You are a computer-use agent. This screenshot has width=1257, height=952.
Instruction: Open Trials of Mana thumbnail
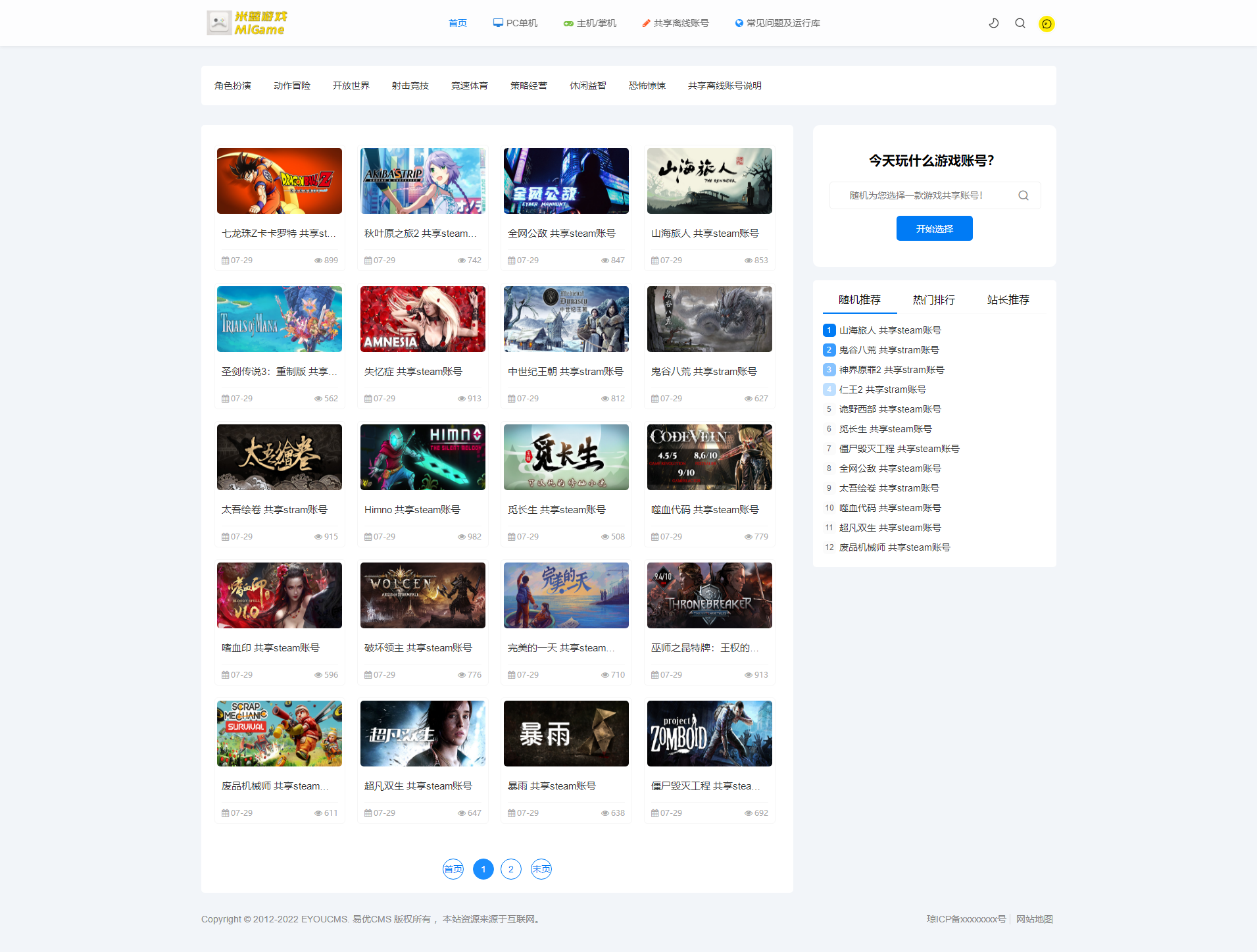pyautogui.click(x=280, y=319)
